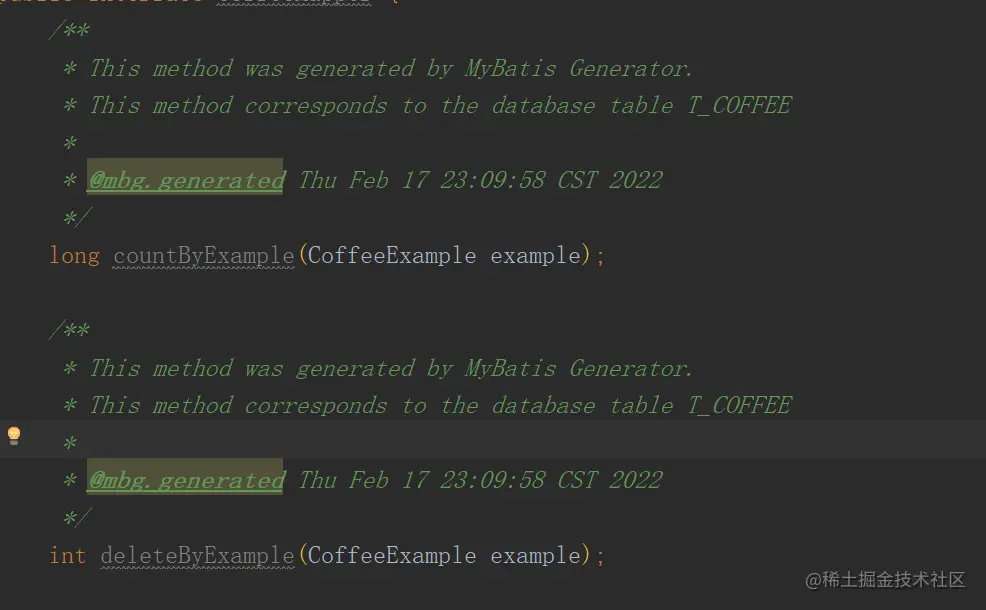986x610 pixels.
Task: Click CoffeeExample type in countByExample signature
Action: [x=392, y=255]
